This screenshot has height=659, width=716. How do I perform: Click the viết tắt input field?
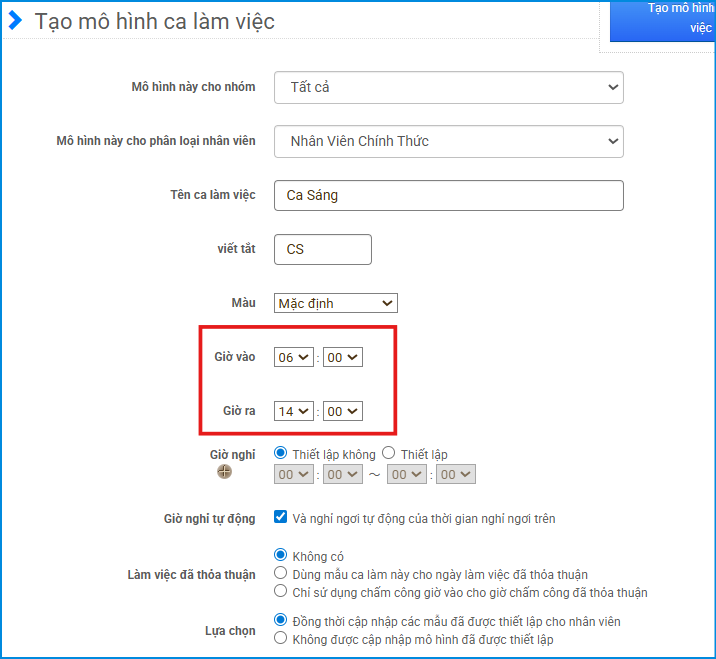pyautogui.click(x=322, y=249)
